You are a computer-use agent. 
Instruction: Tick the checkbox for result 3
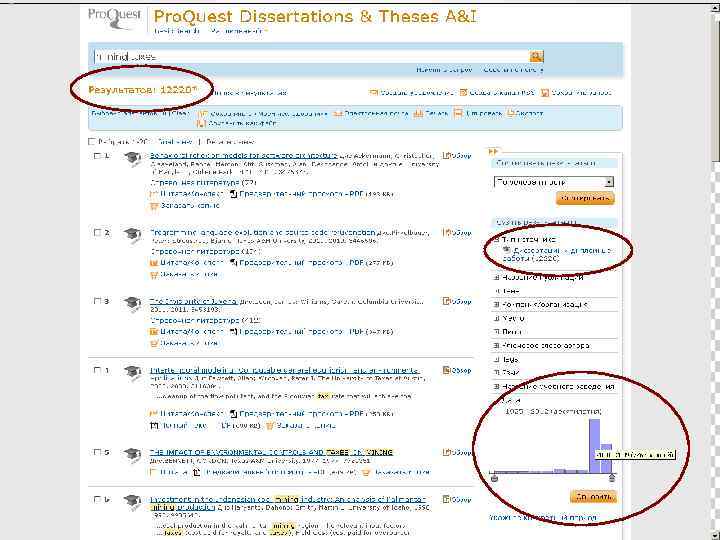click(x=97, y=301)
